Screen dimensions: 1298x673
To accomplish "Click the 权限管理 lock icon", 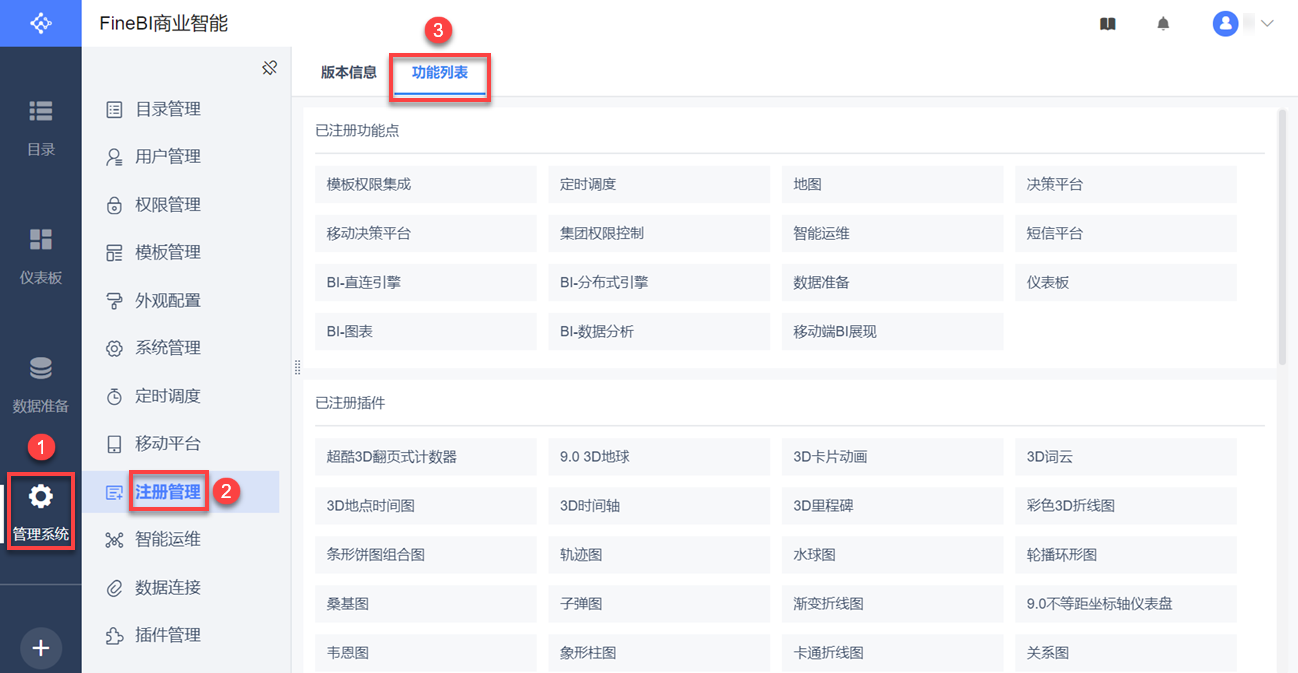I will click(x=114, y=205).
